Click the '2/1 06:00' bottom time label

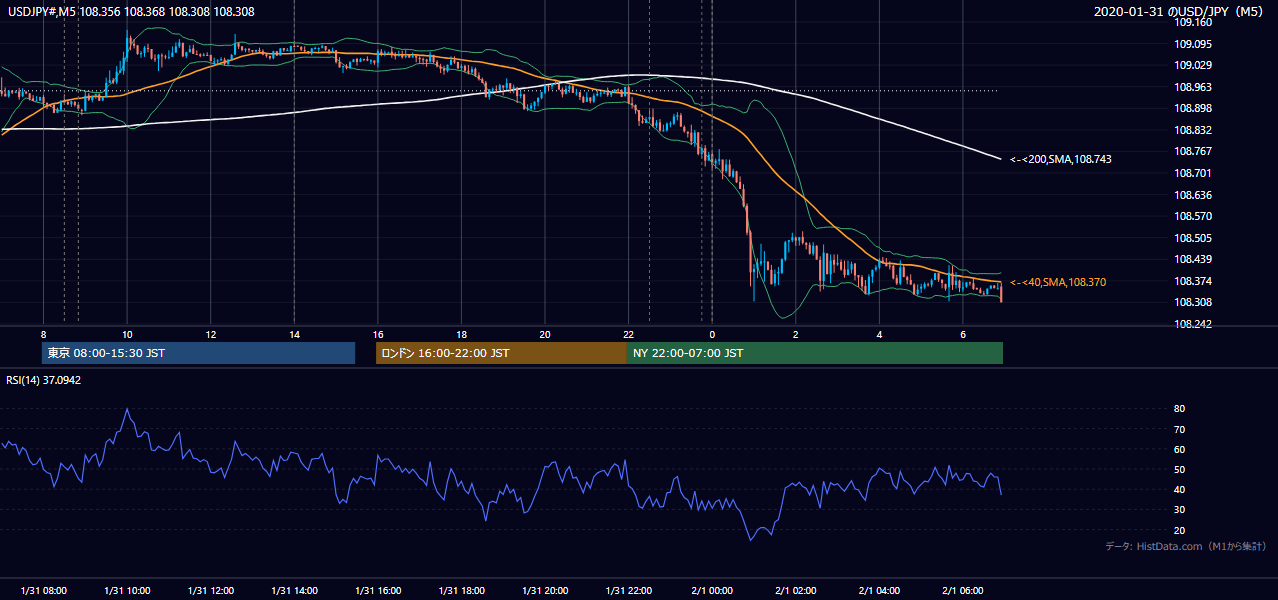tap(962, 591)
